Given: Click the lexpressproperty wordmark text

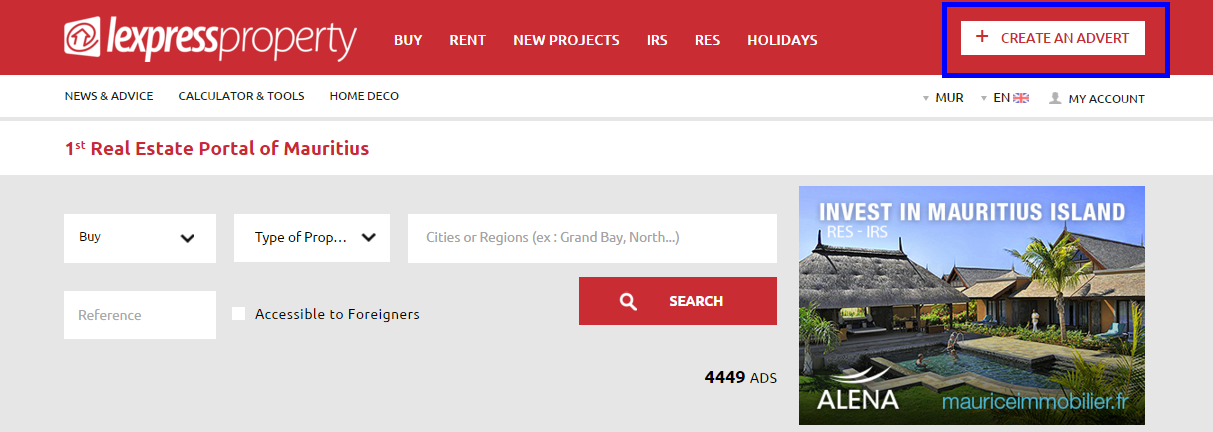Looking at the screenshot, I should 232,40.
